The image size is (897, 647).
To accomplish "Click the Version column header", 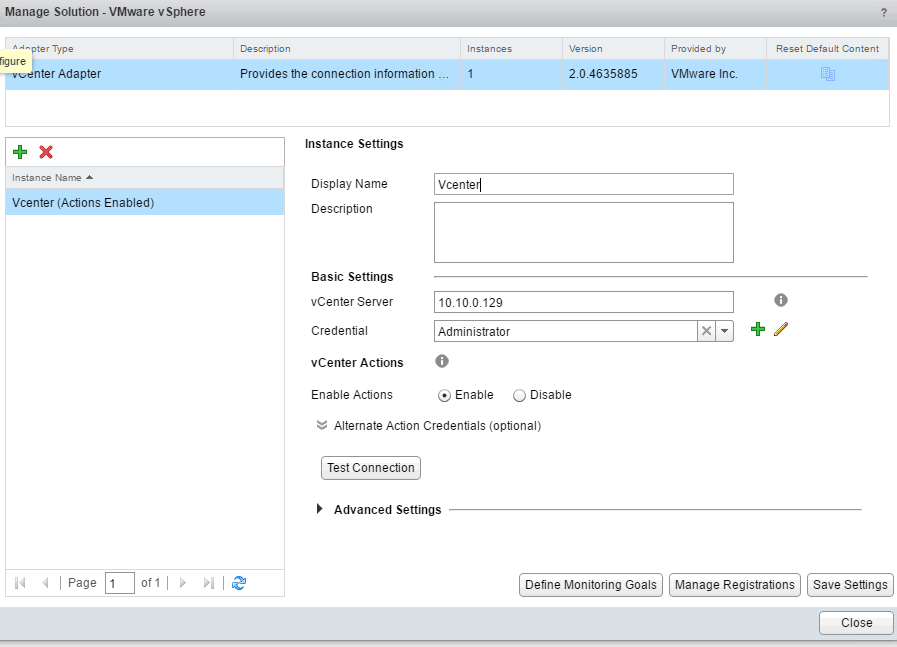I will pyautogui.click(x=613, y=49).
